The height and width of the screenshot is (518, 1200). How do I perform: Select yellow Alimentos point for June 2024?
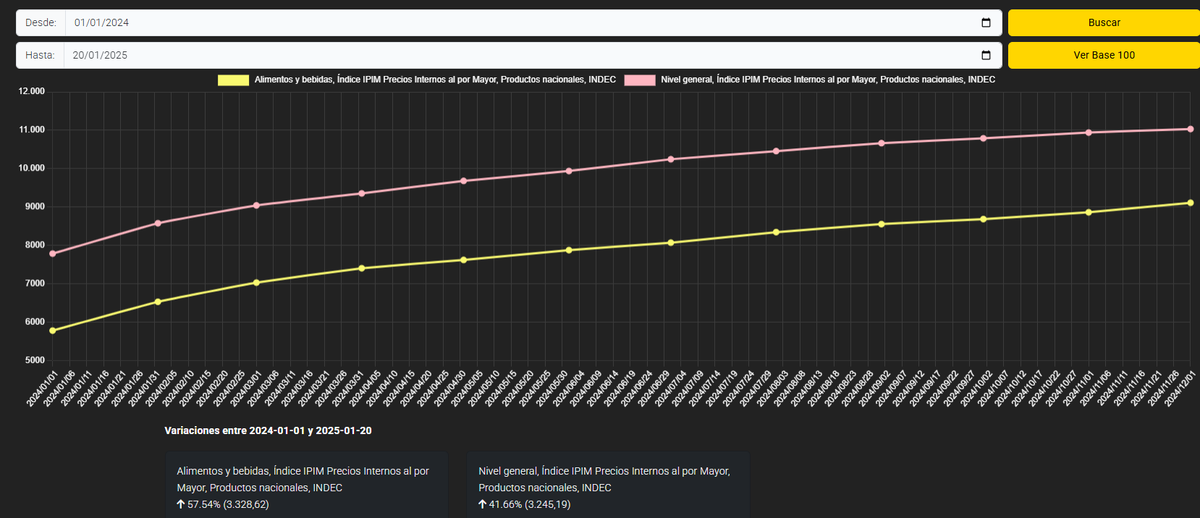pos(569,250)
